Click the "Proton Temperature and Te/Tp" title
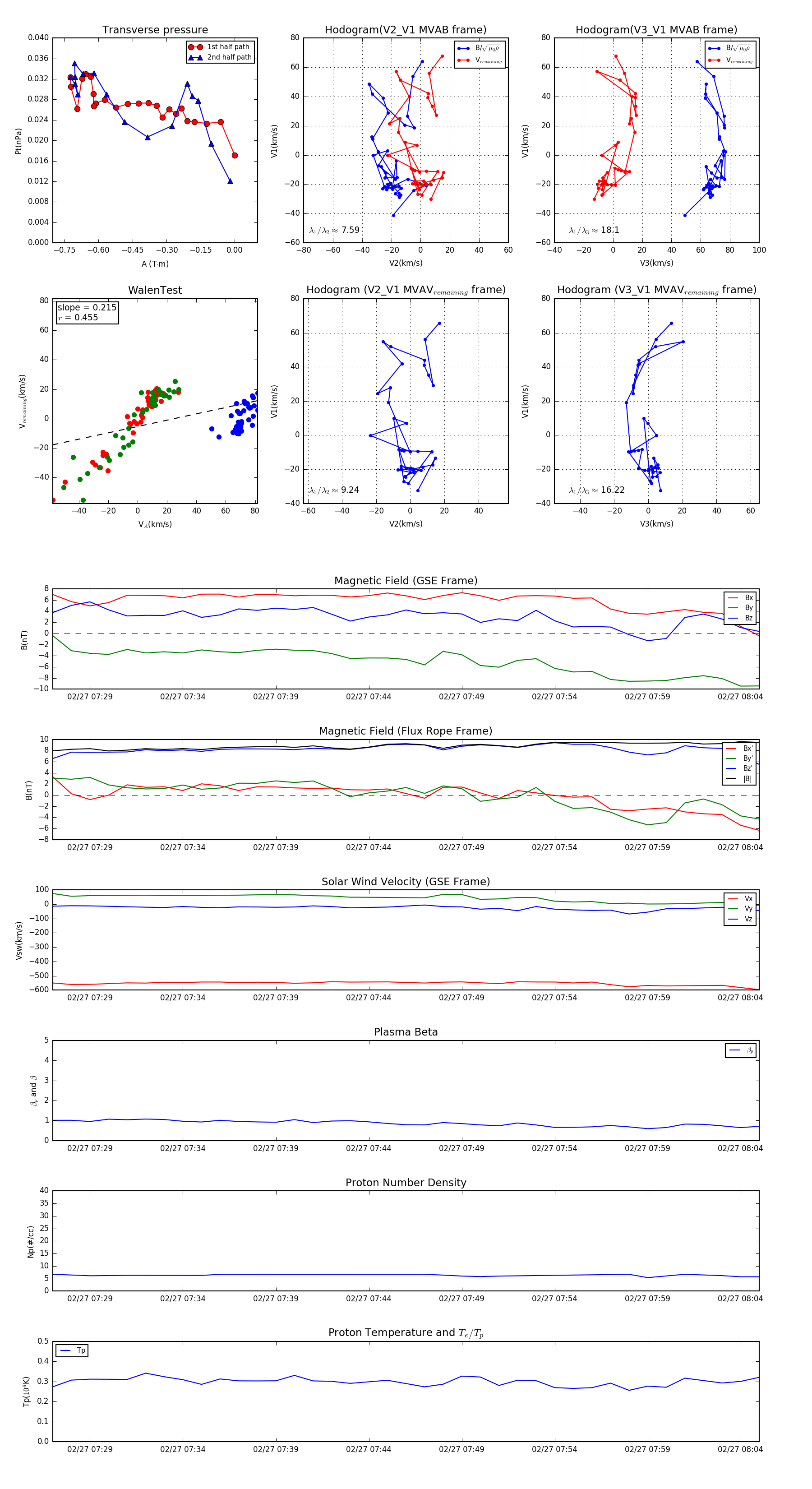The image size is (812, 1489). pyautogui.click(x=406, y=1333)
